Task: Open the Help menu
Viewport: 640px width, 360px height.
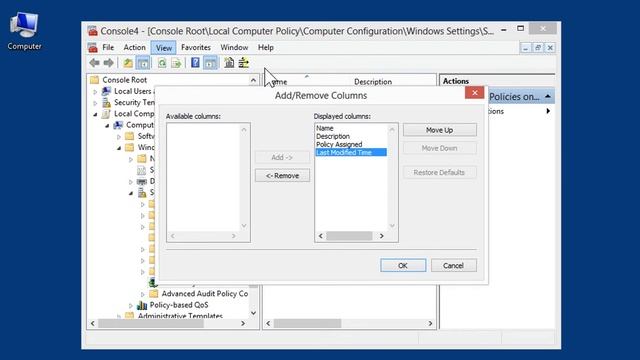Action: point(266,47)
